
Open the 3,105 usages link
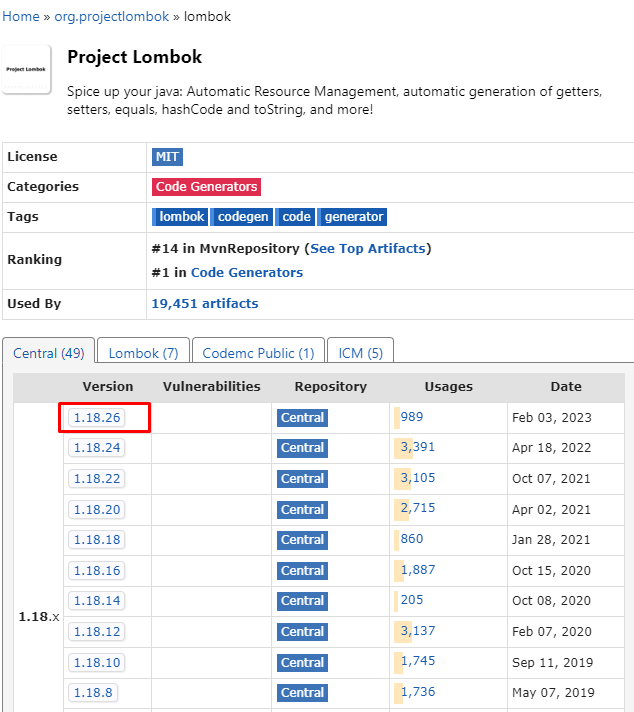tap(417, 478)
